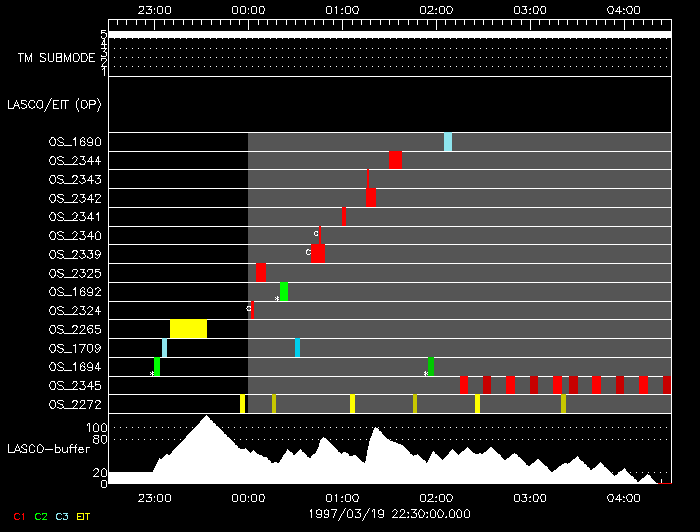Viewport: 700px width, 532px height.
Task: Click the 1997/03/19 22:30:00.000 date text
Action: (x=389, y=514)
